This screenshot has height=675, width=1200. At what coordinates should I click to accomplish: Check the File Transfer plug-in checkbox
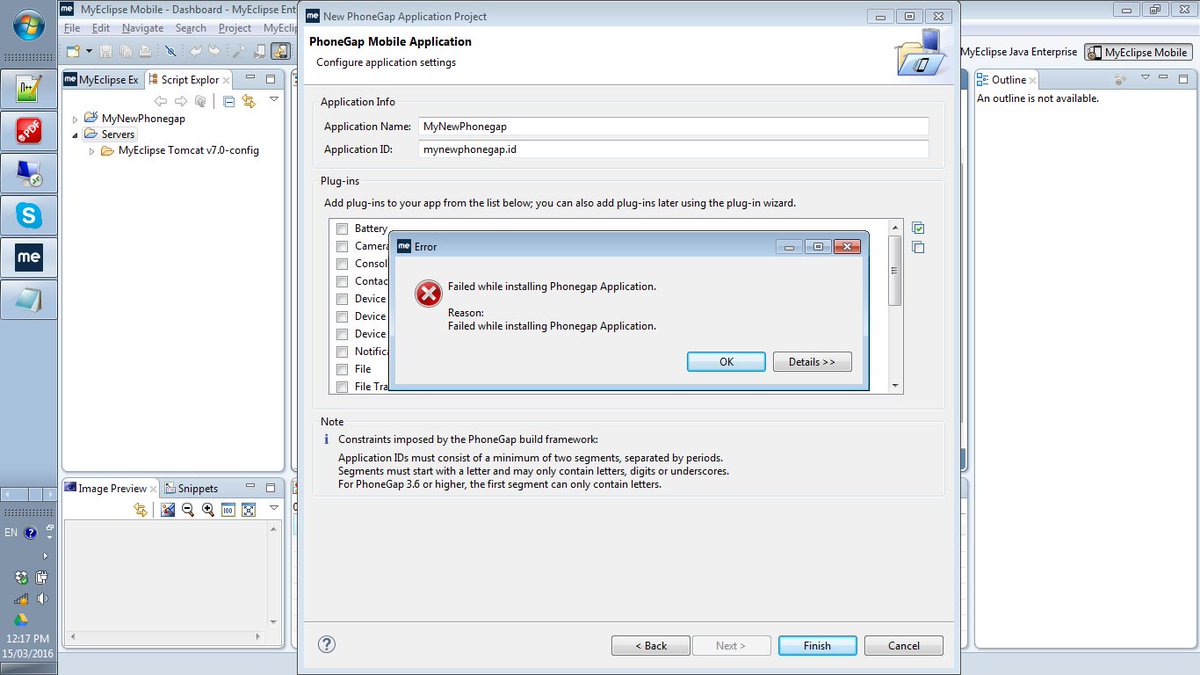(x=342, y=387)
